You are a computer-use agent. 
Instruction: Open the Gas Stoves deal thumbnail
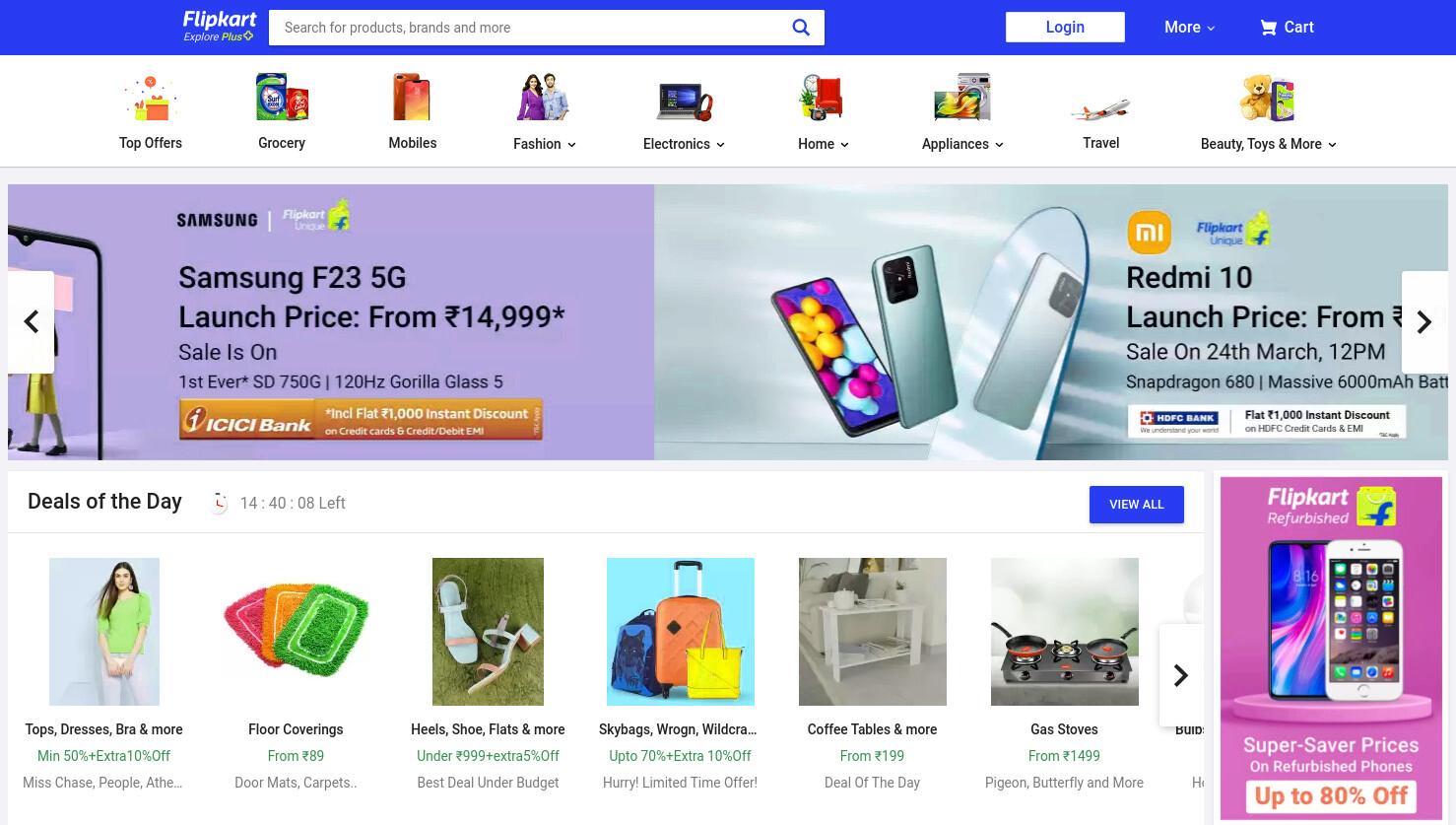[1065, 632]
